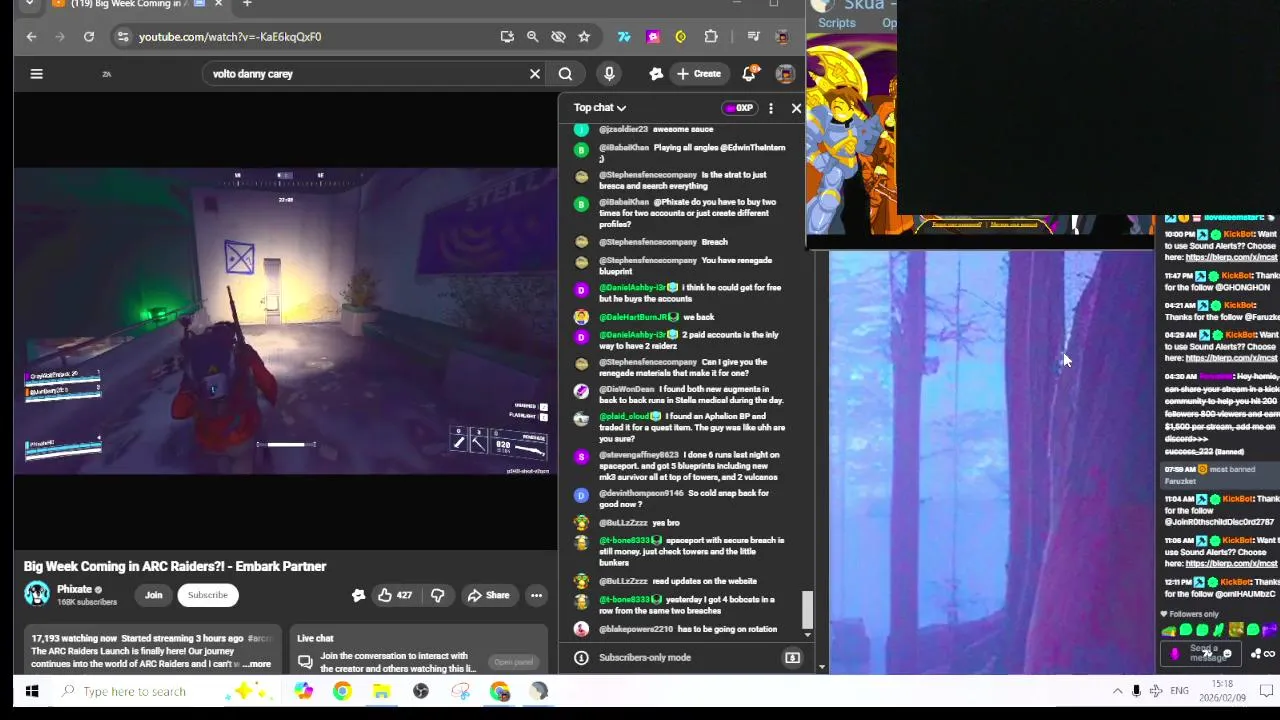The image size is (1280, 720).
Task: Expand the description with '...more'
Action: click(257, 664)
